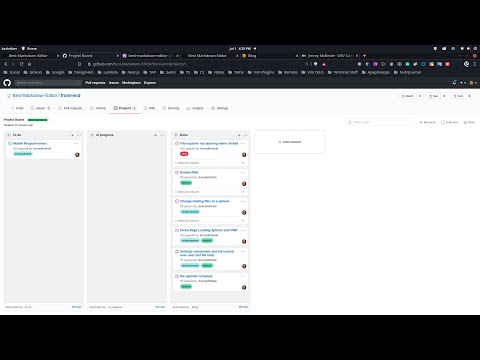Click the Brave shields icon in address bar
This screenshot has width=480, height=360.
point(316,64)
